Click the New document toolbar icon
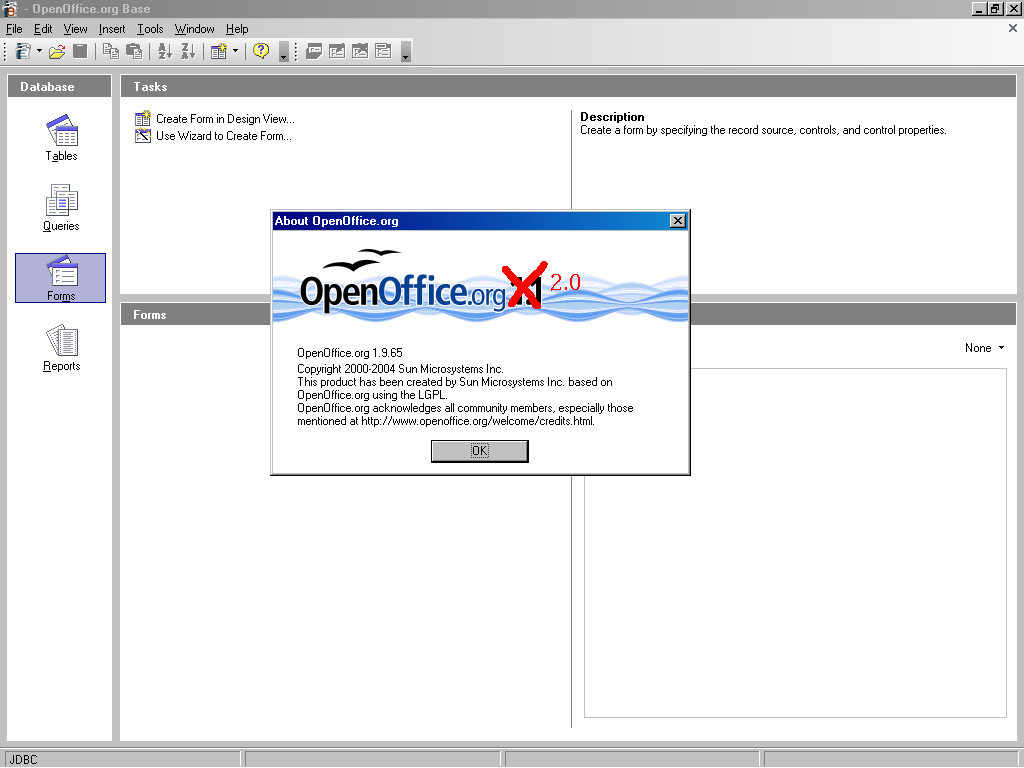The image size is (1024, 768). pyautogui.click(x=22, y=51)
